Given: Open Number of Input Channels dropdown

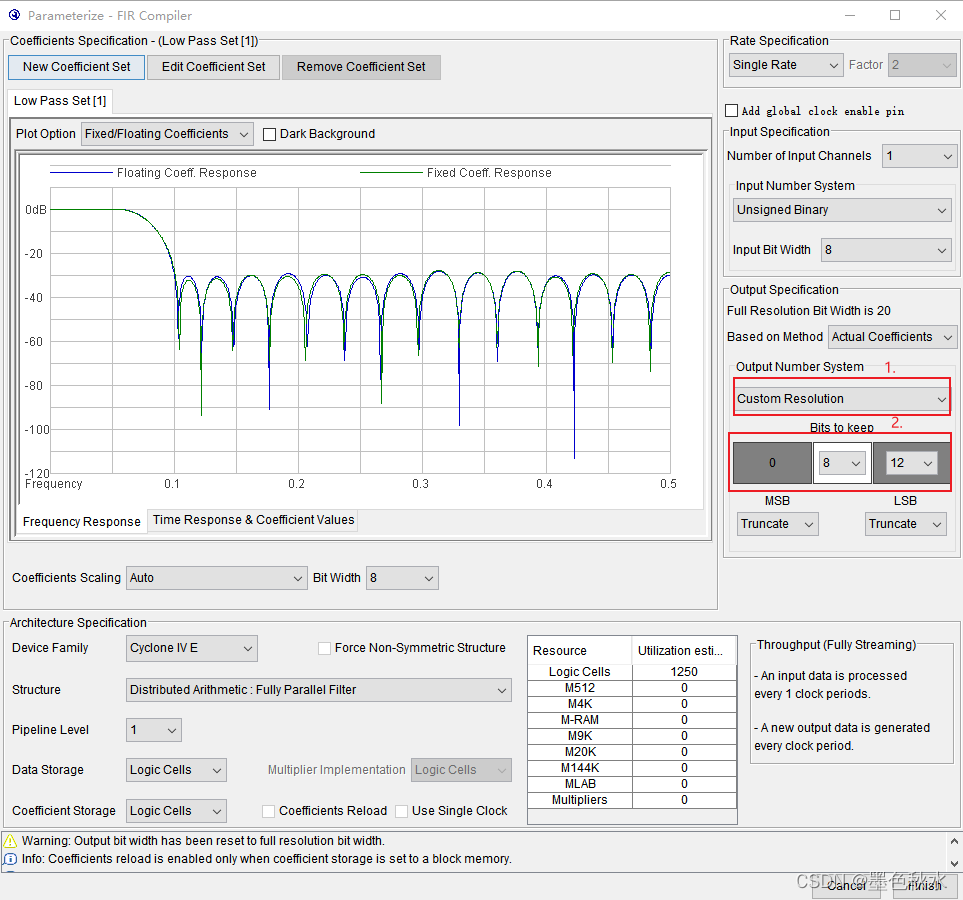Looking at the screenshot, I should point(919,156).
